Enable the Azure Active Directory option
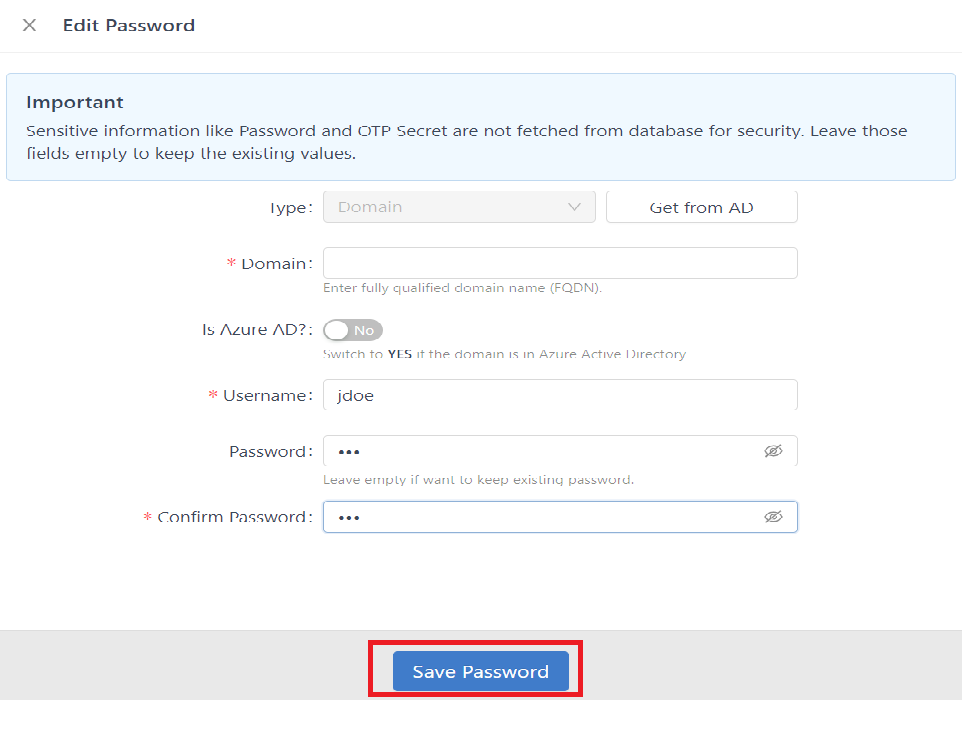This screenshot has width=962, height=737. [x=352, y=330]
